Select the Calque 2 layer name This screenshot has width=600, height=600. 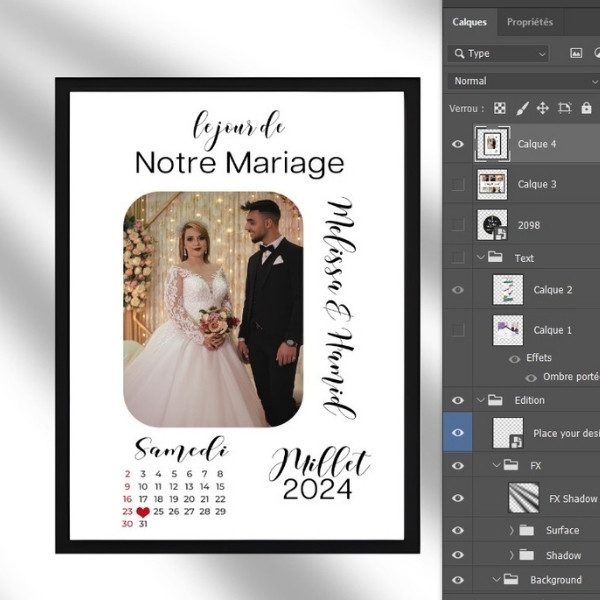point(552,290)
